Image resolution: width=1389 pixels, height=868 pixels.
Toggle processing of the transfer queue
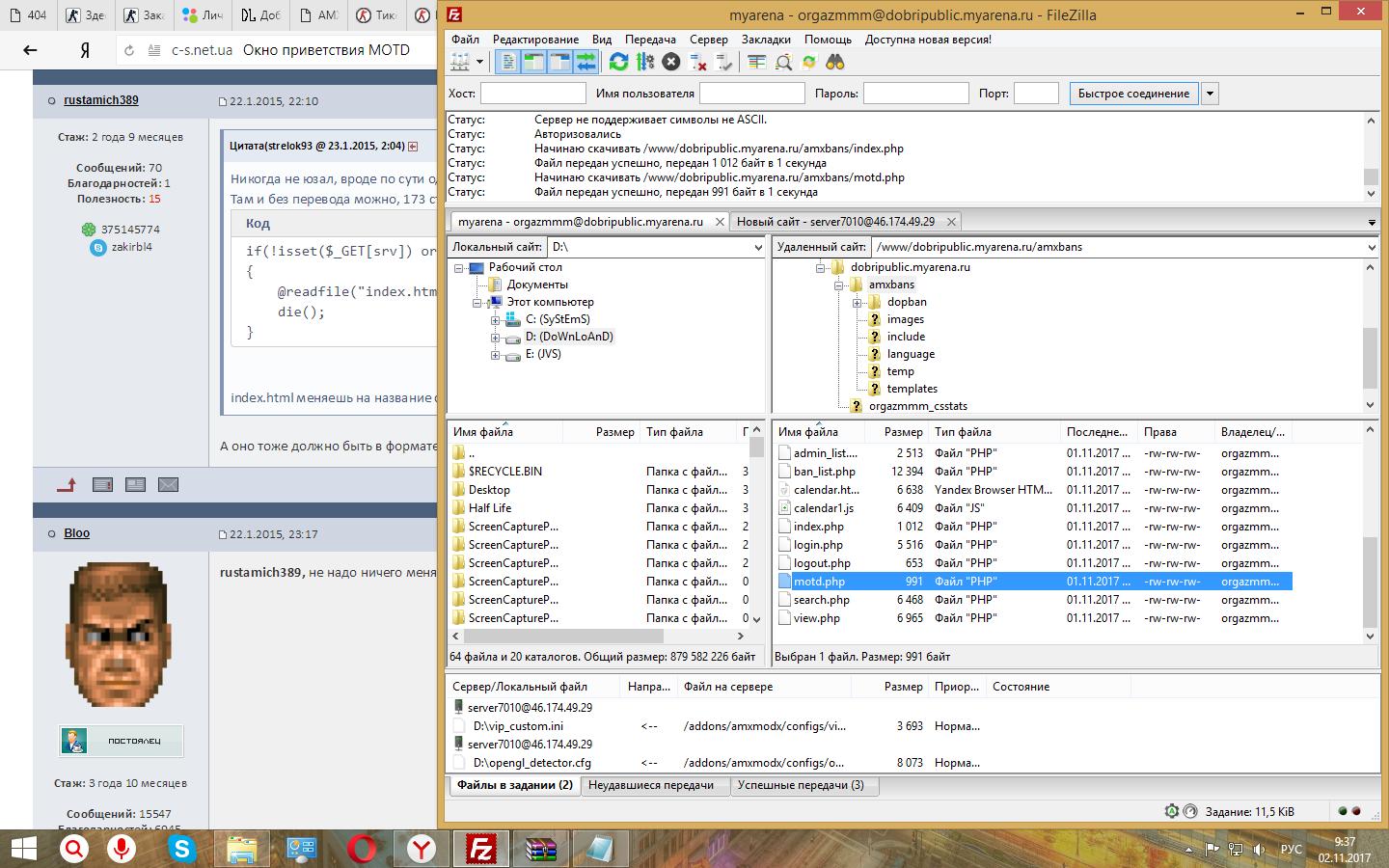point(645,62)
